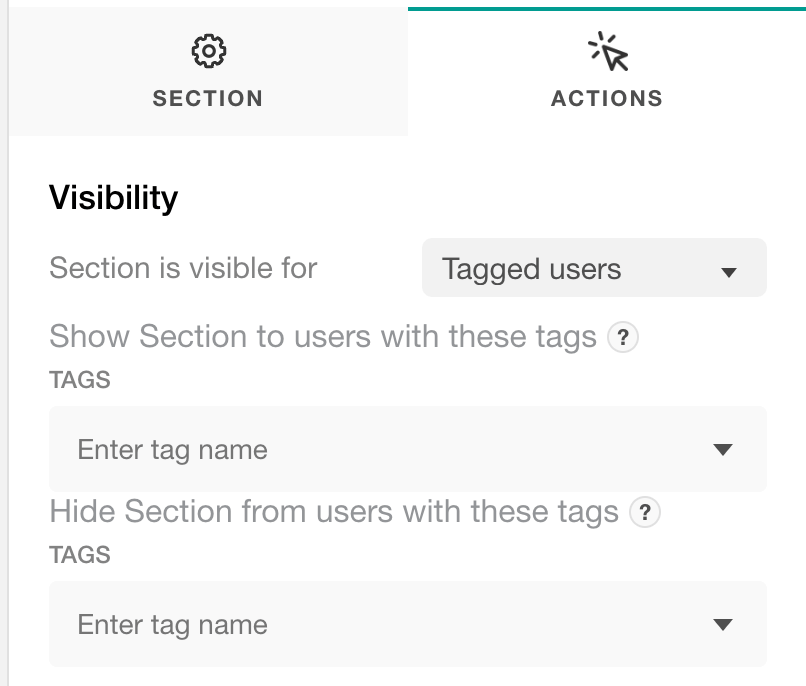Expand the Show Section tags dropdown arrow

point(723,450)
